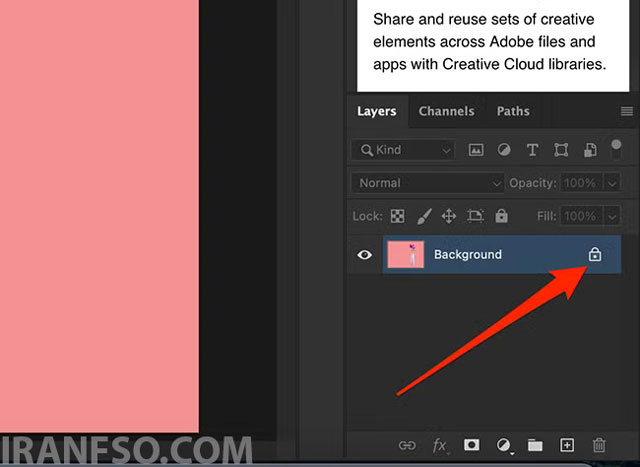Click the Fill percentage field
The width and height of the screenshot is (640, 467).
click(x=581, y=216)
